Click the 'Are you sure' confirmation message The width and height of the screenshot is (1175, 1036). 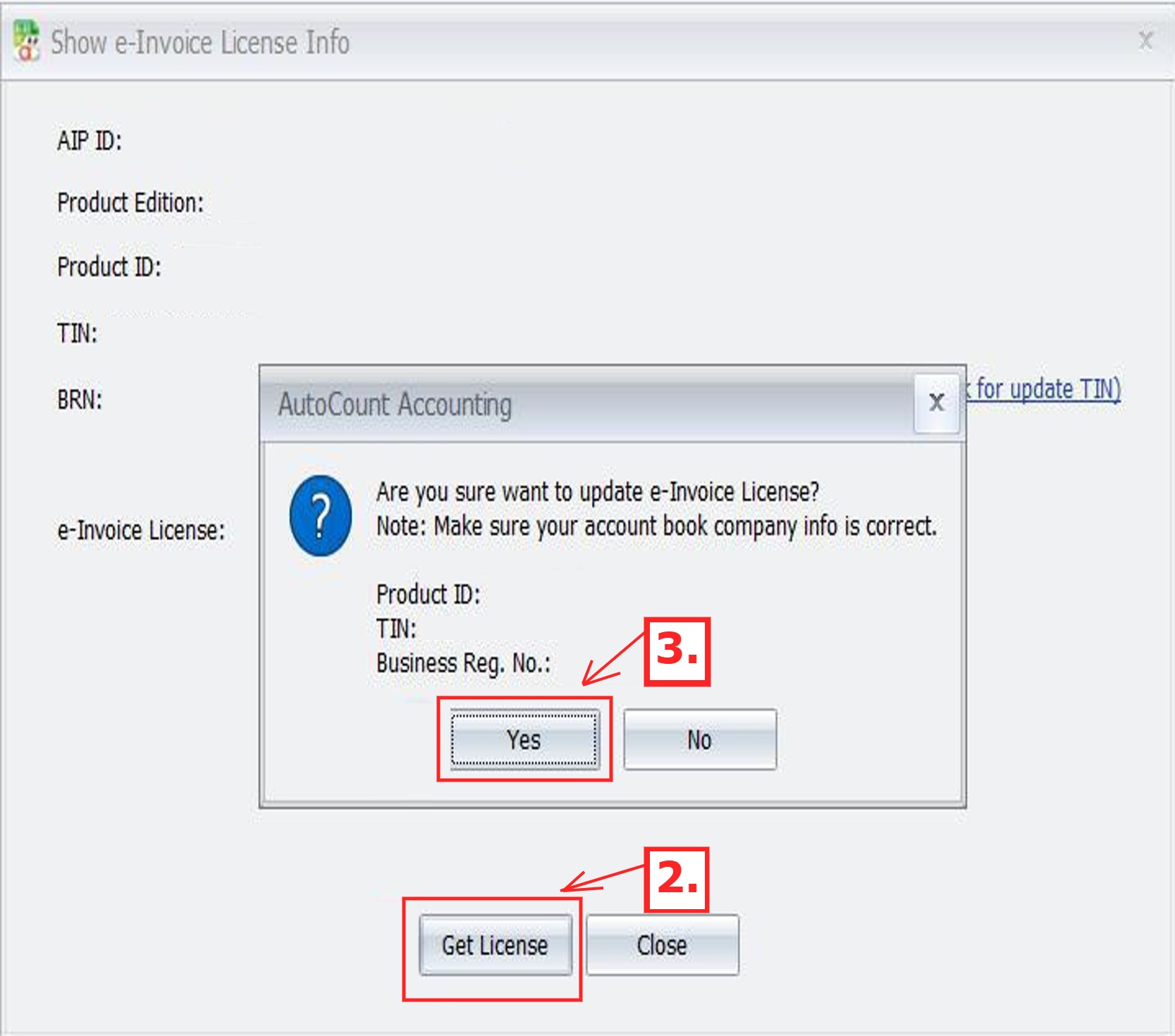598,492
